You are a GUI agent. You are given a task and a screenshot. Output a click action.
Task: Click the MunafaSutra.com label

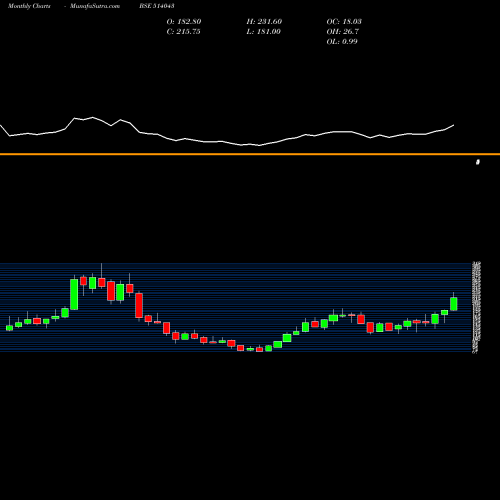click(95, 6)
